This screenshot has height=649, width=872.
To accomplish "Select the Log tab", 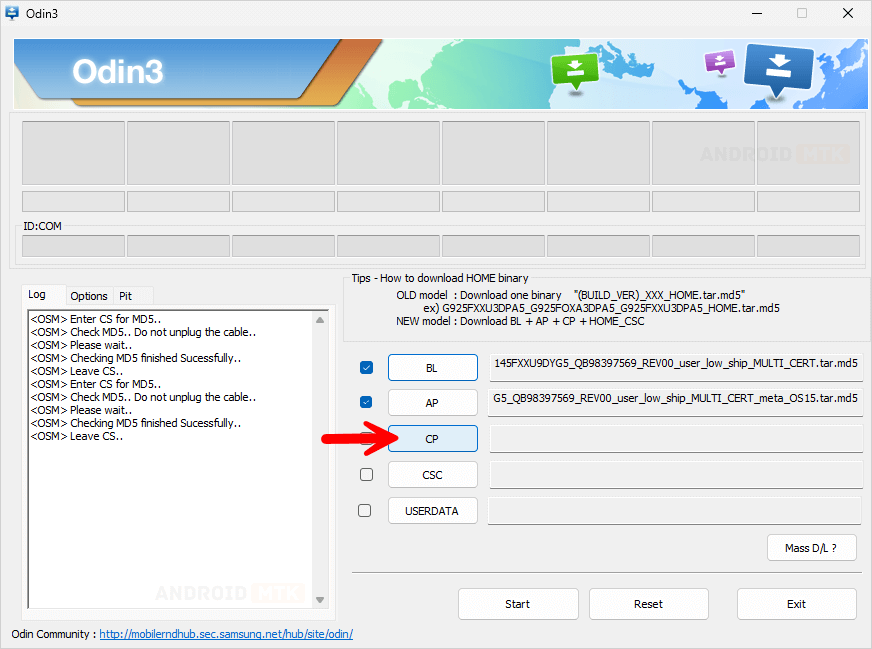I will click(37, 295).
